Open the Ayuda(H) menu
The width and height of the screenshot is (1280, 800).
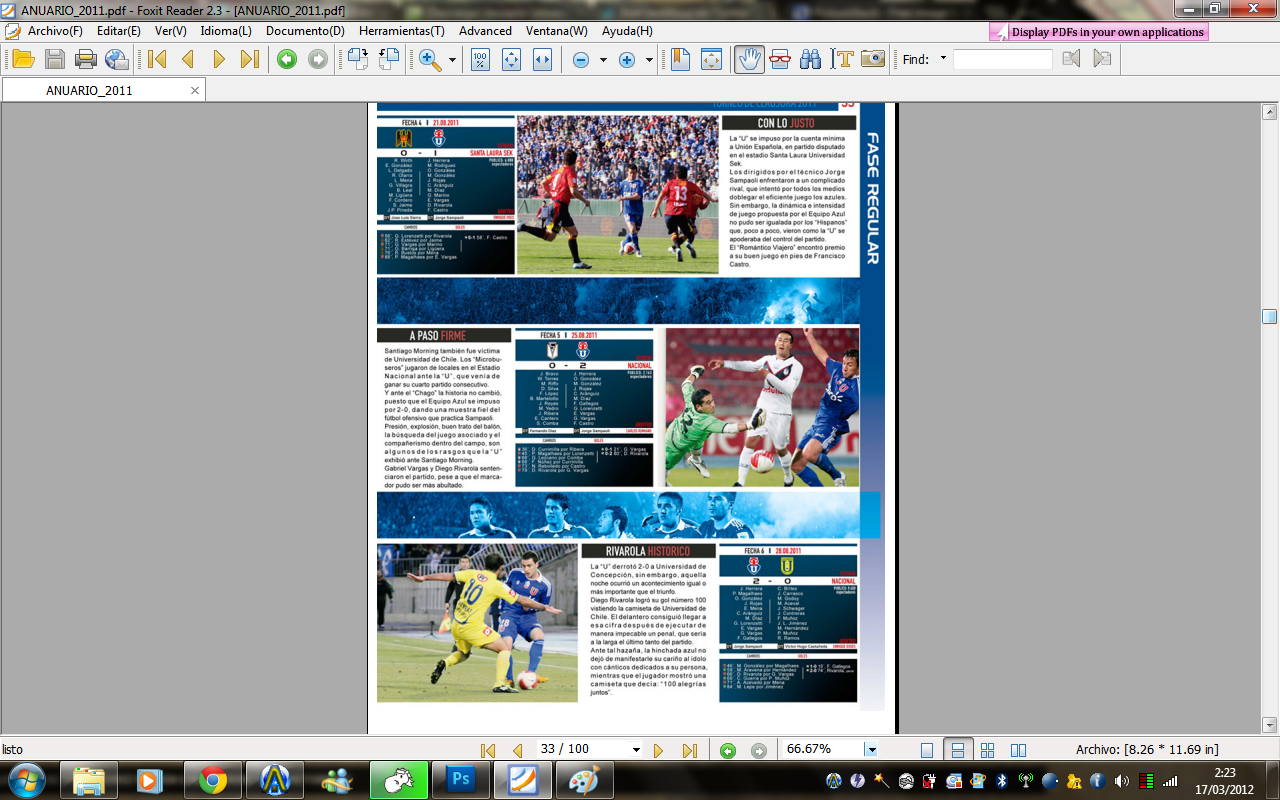pos(627,31)
